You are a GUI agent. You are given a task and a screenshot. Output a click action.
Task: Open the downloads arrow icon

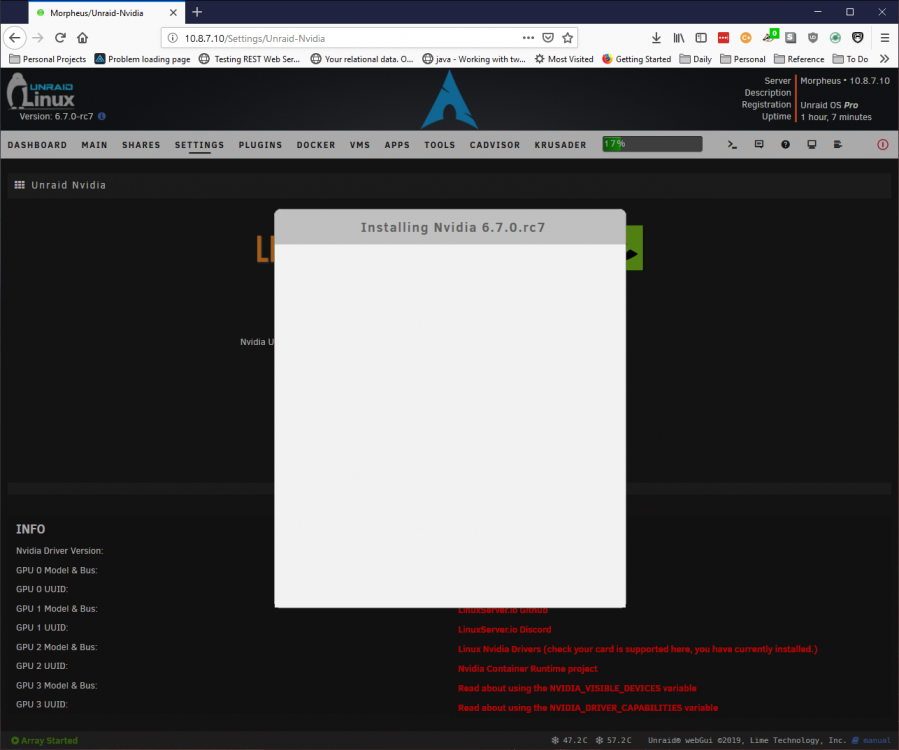(x=656, y=38)
